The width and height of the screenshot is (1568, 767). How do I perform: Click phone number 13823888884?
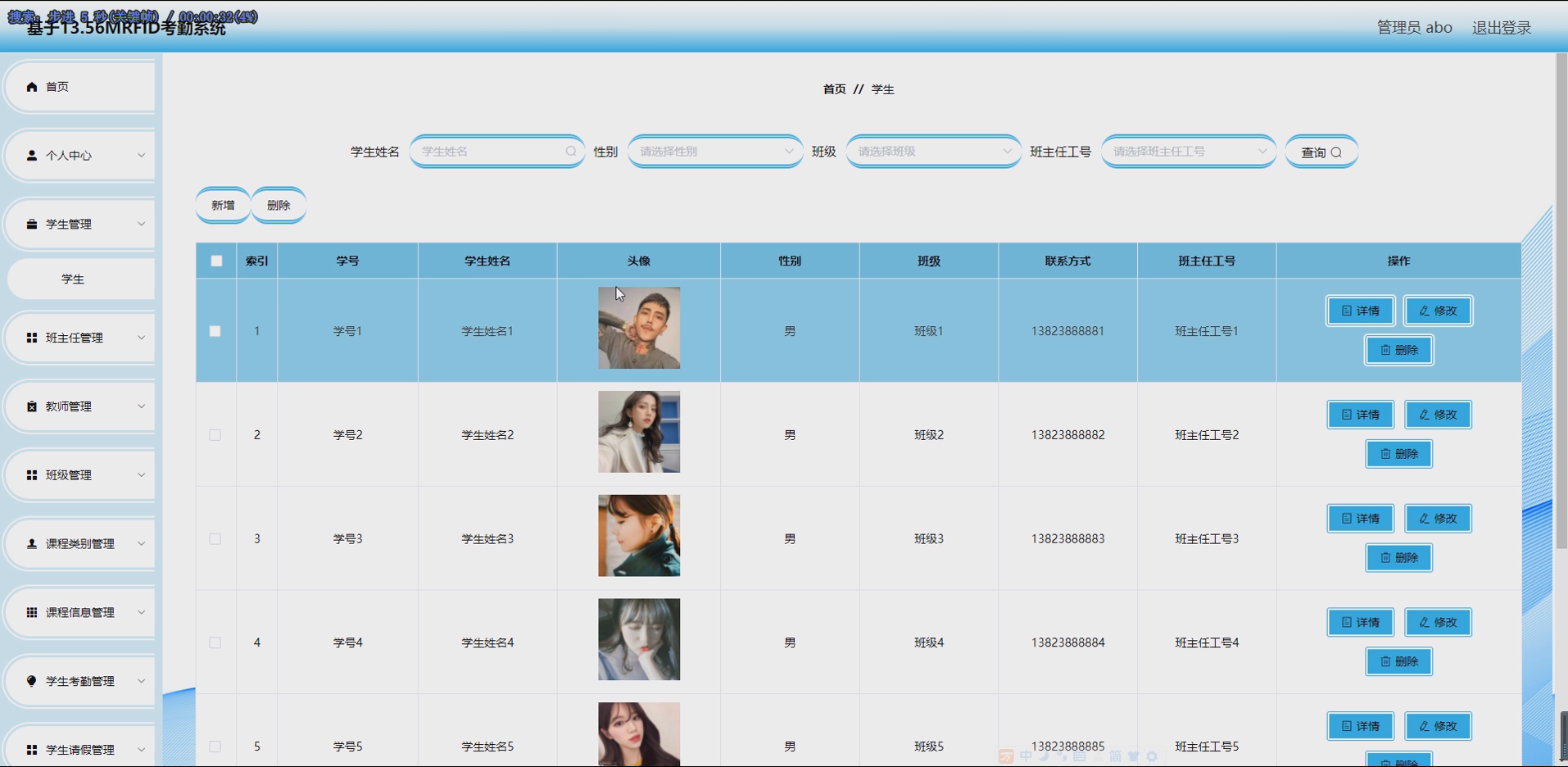pyautogui.click(x=1067, y=643)
